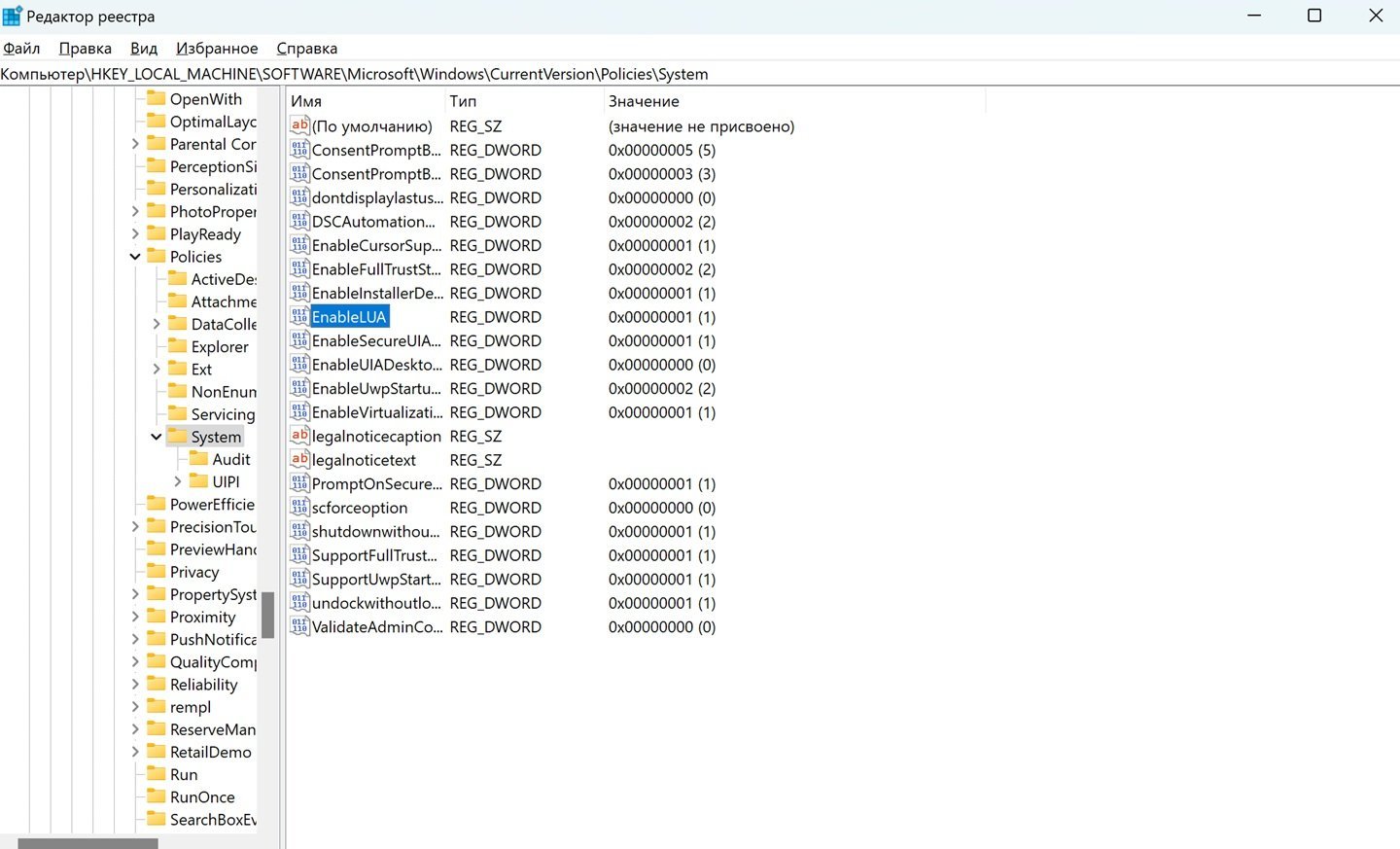The image size is (1400, 849).
Task: Click the icon beside SupportUwpStart... value
Action: [x=299, y=579]
